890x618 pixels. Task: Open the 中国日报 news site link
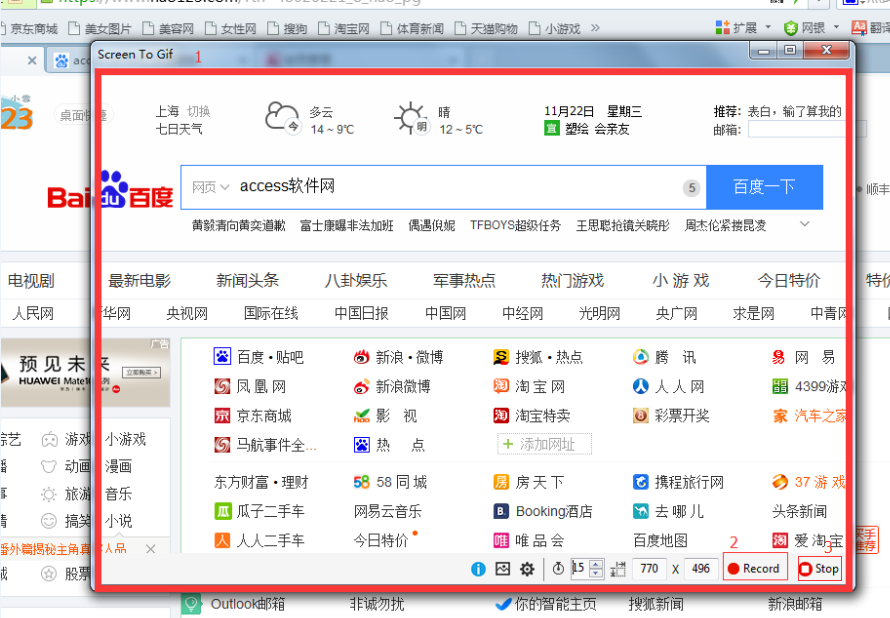(362, 313)
